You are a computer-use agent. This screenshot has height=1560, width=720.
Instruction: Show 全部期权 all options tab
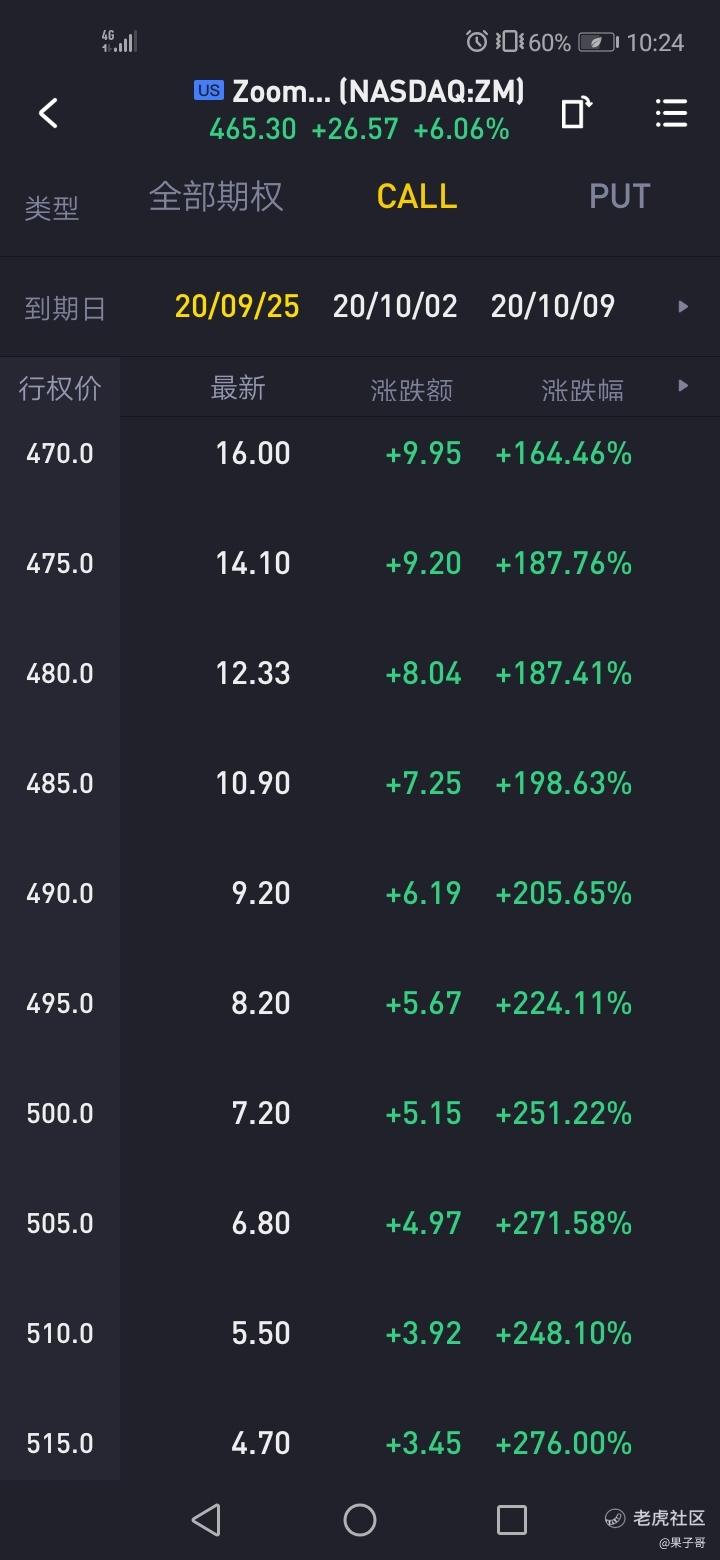[216, 196]
